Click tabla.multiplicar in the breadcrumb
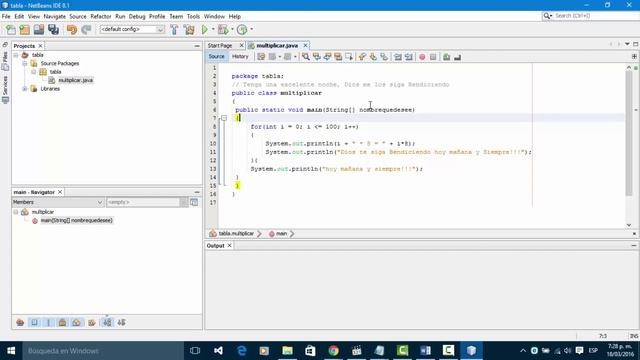Screen dimensions: 640x360 click(236, 233)
